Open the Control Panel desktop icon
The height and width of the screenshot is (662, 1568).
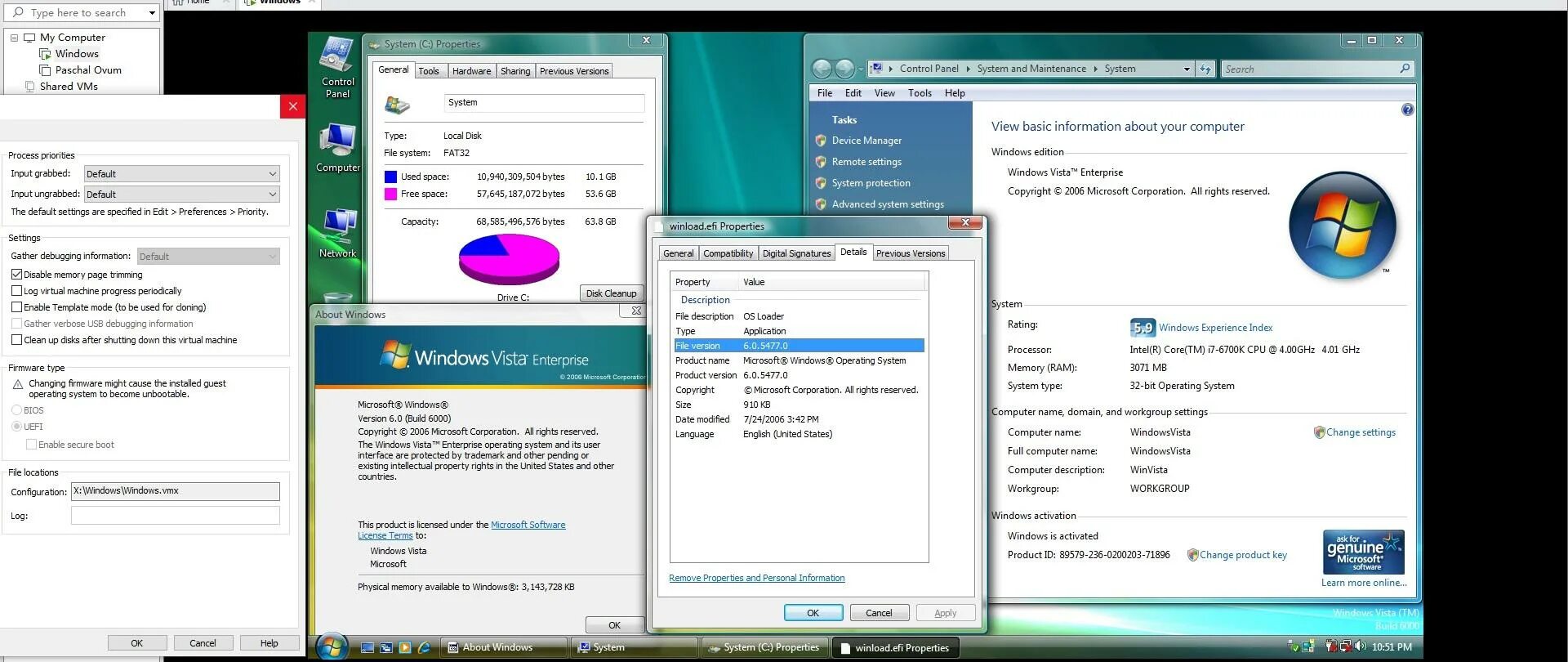pyautogui.click(x=338, y=67)
